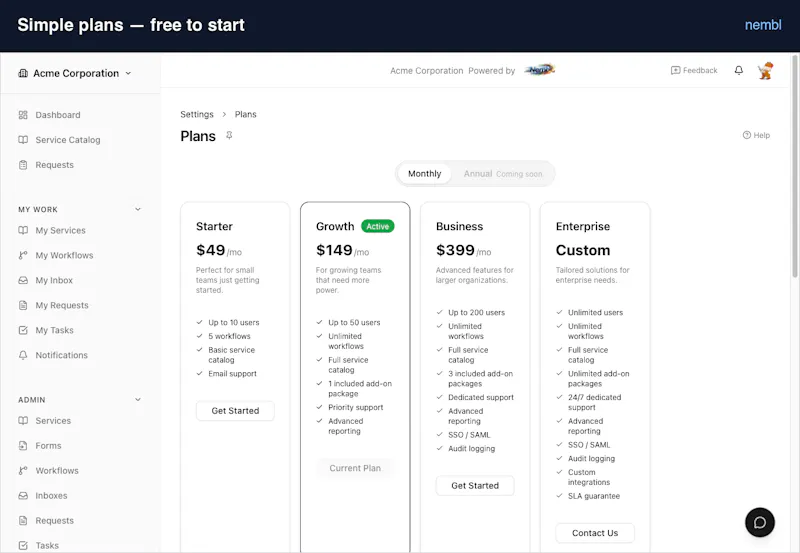Click Get Started on the Starter plan
Viewport: 800px width, 553px height.
coord(235,411)
